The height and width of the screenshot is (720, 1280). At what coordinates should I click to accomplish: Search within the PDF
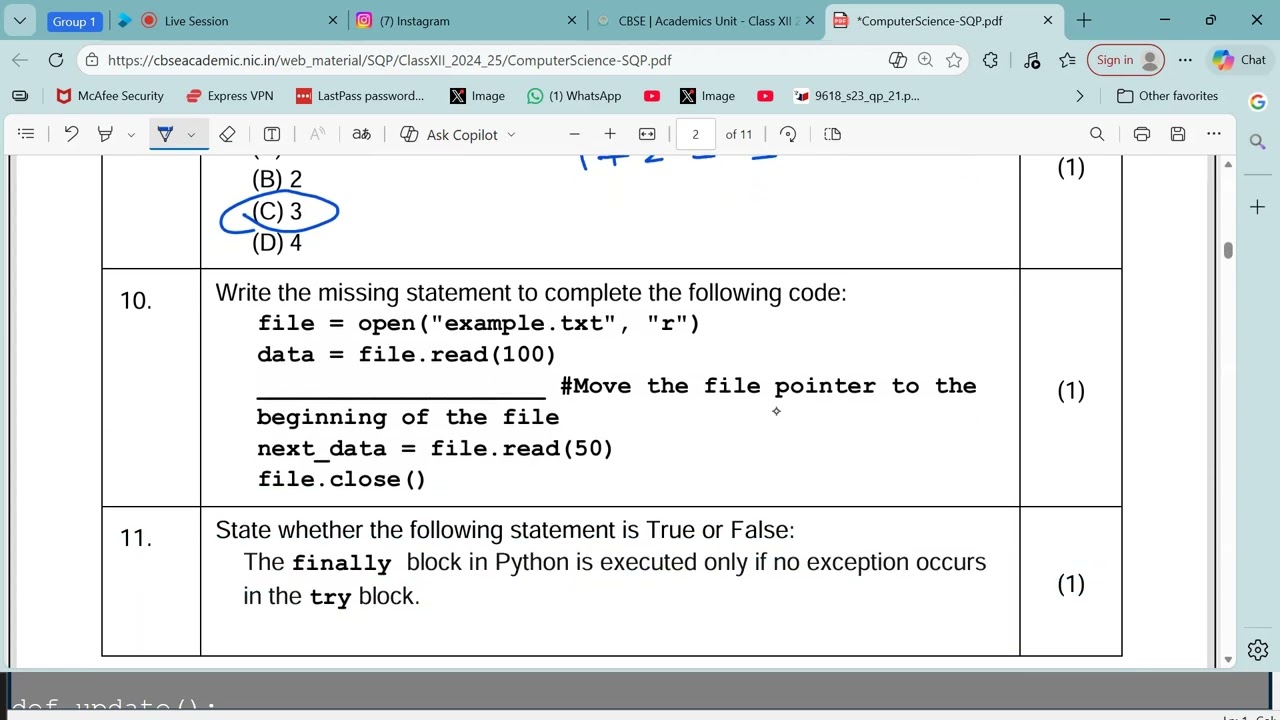click(1097, 134)
